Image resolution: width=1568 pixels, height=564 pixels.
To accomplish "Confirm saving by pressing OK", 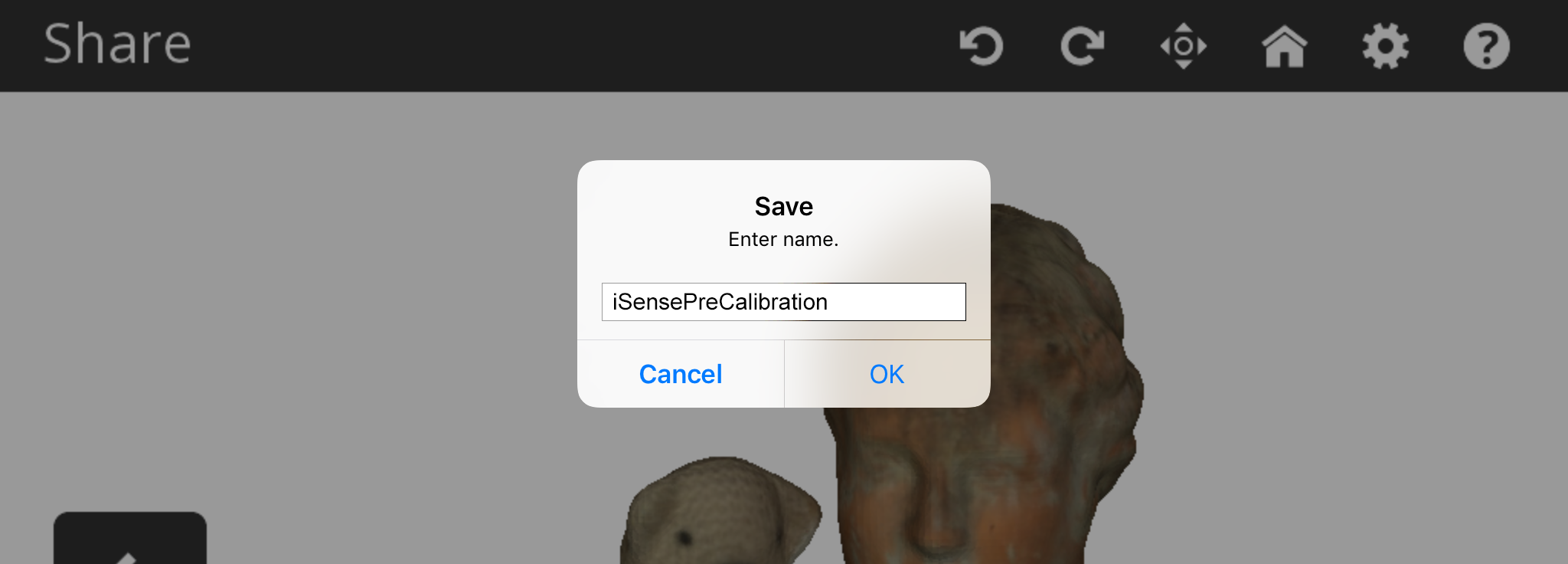I will click(x=886, y=374).
